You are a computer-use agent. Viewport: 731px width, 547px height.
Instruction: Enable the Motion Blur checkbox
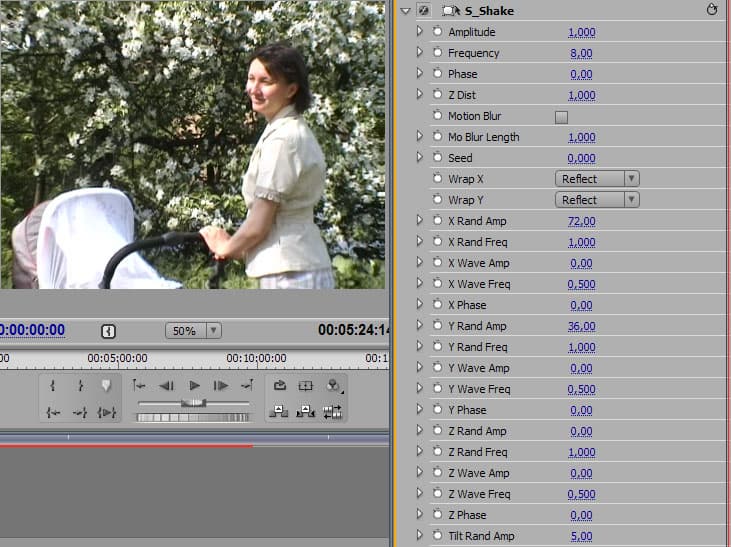(x=561, y=117)
